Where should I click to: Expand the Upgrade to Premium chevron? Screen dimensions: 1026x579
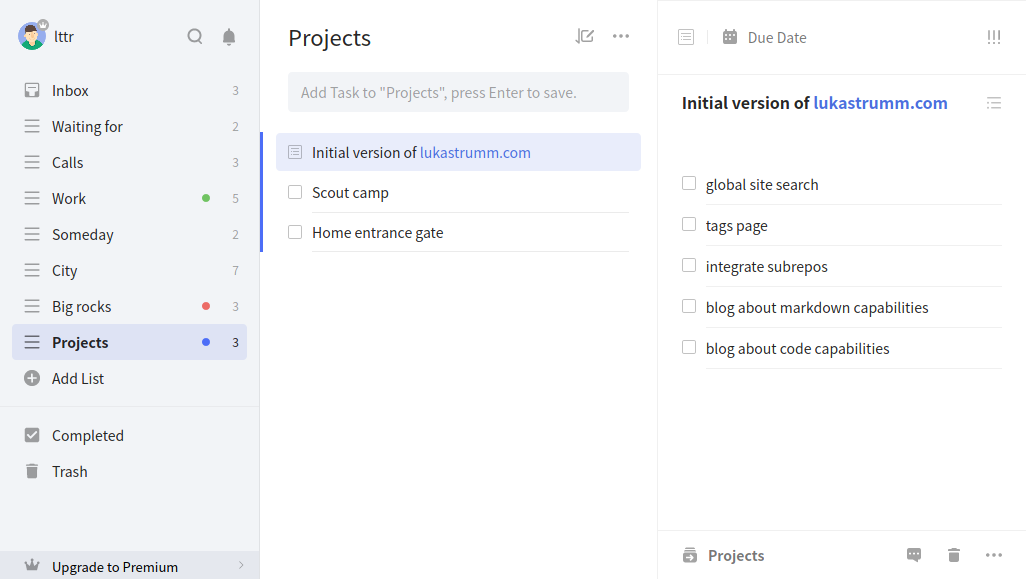(241, 565)
